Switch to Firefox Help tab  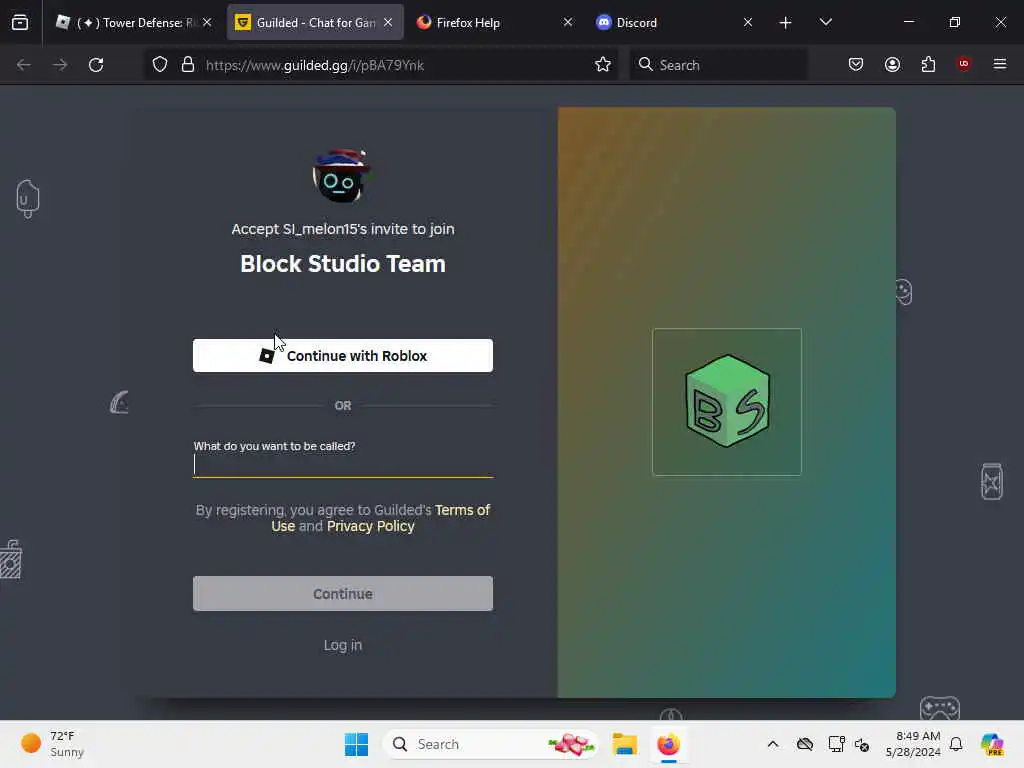point(494,22)
